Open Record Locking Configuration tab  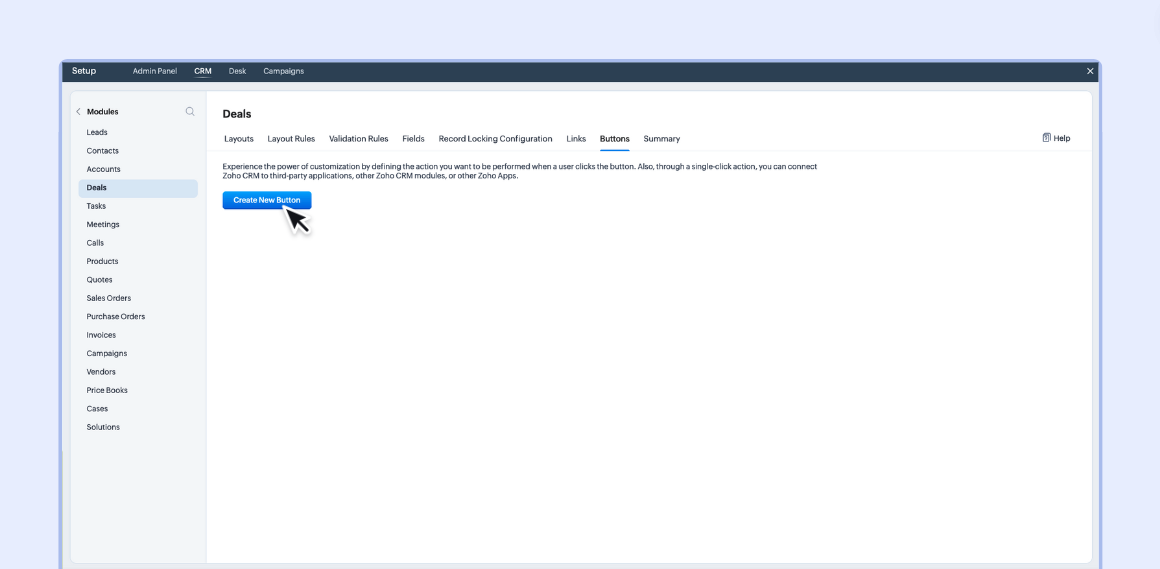(496, 138)
